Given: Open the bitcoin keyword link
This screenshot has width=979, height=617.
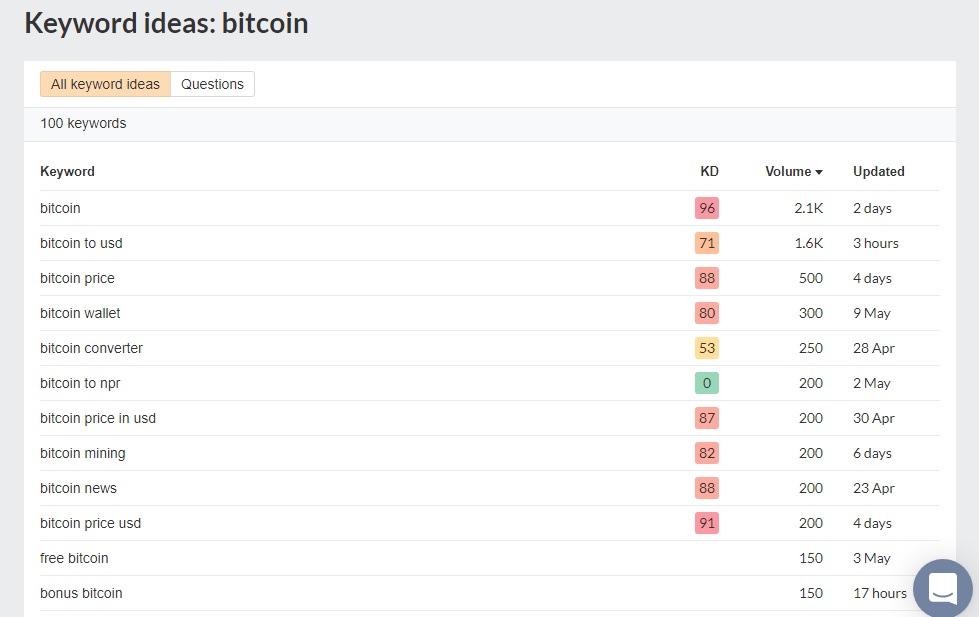Looking at the screenshot, I should pos(60,208).
